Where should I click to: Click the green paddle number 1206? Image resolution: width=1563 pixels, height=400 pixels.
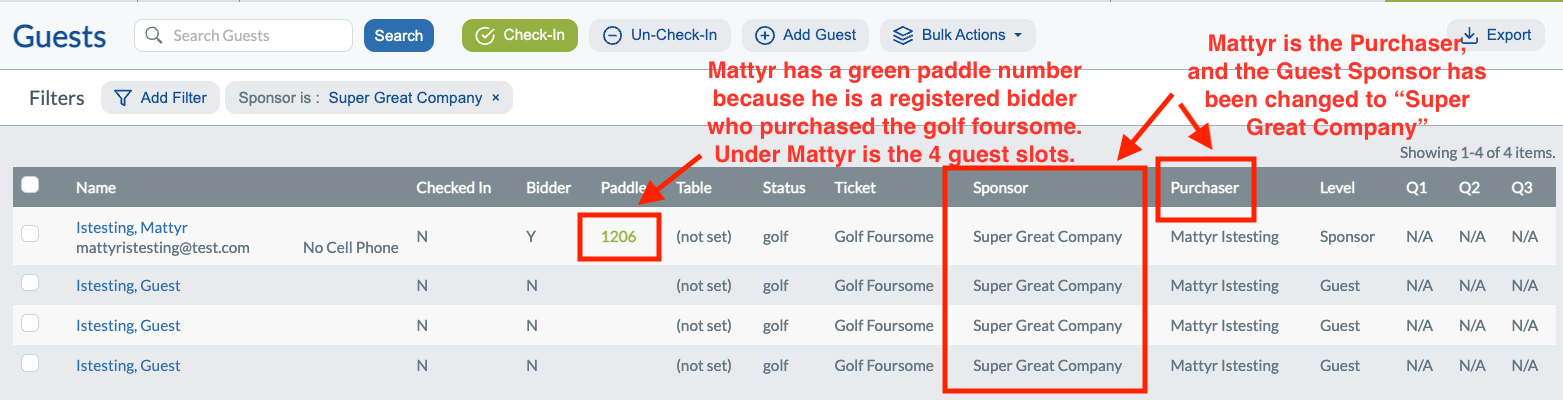pyautogui.click(x=618, y=237)
